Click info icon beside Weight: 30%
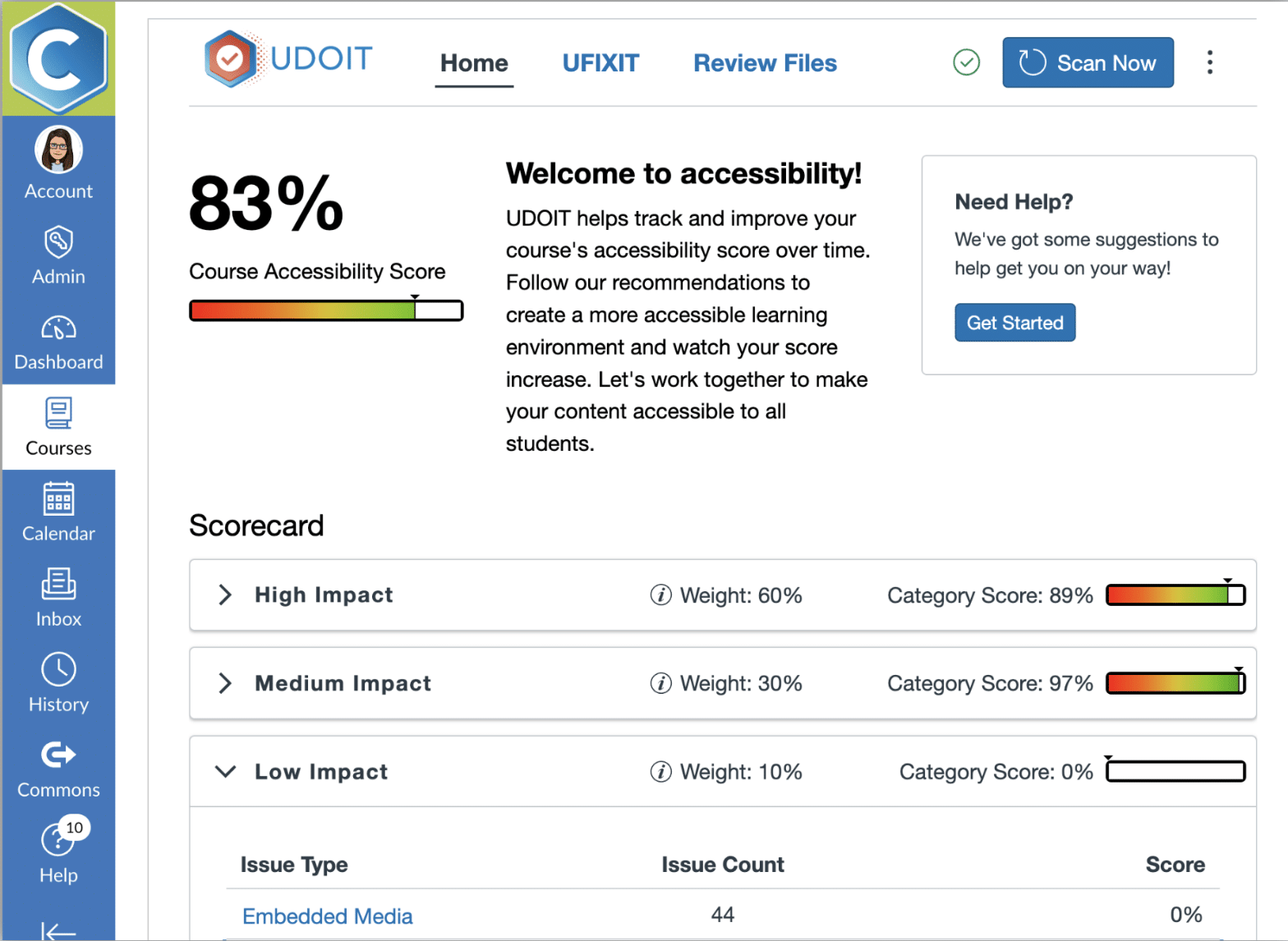The image size is (1288, 941). (660, 683)
